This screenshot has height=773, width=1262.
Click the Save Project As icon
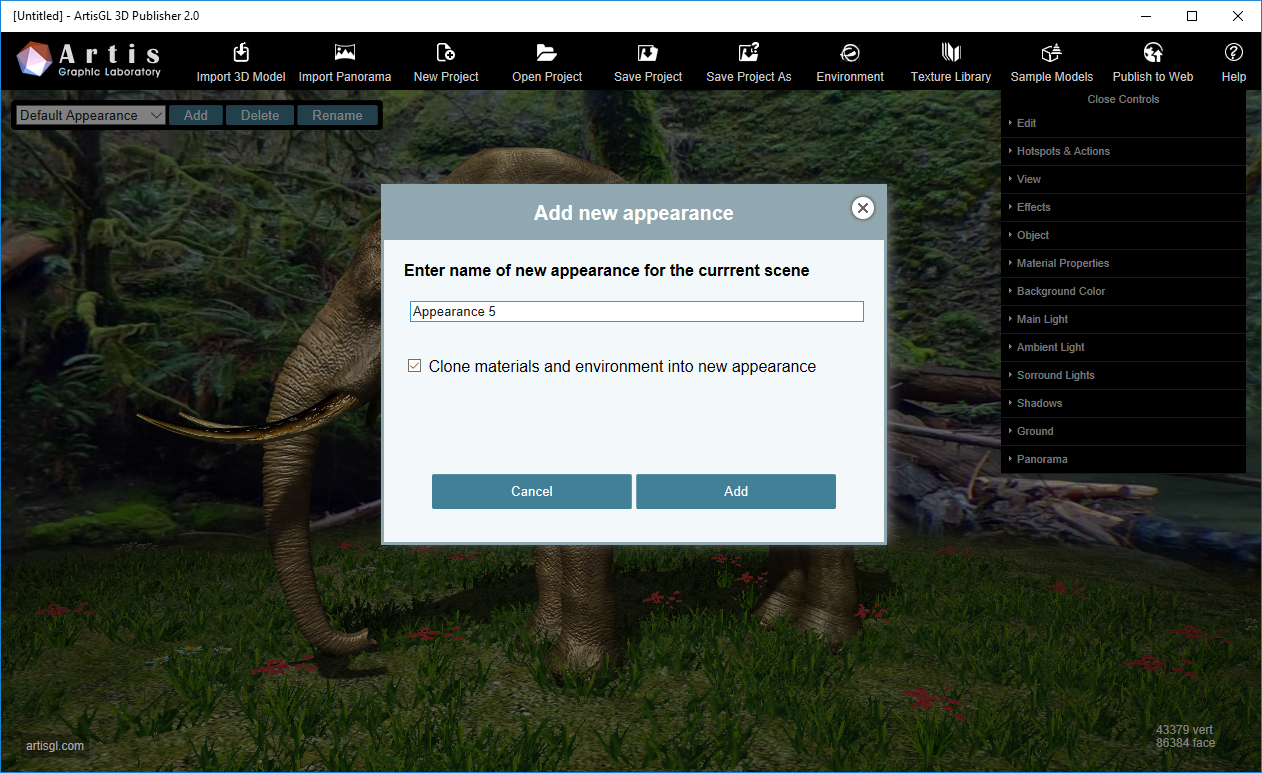tap(749, 52)
